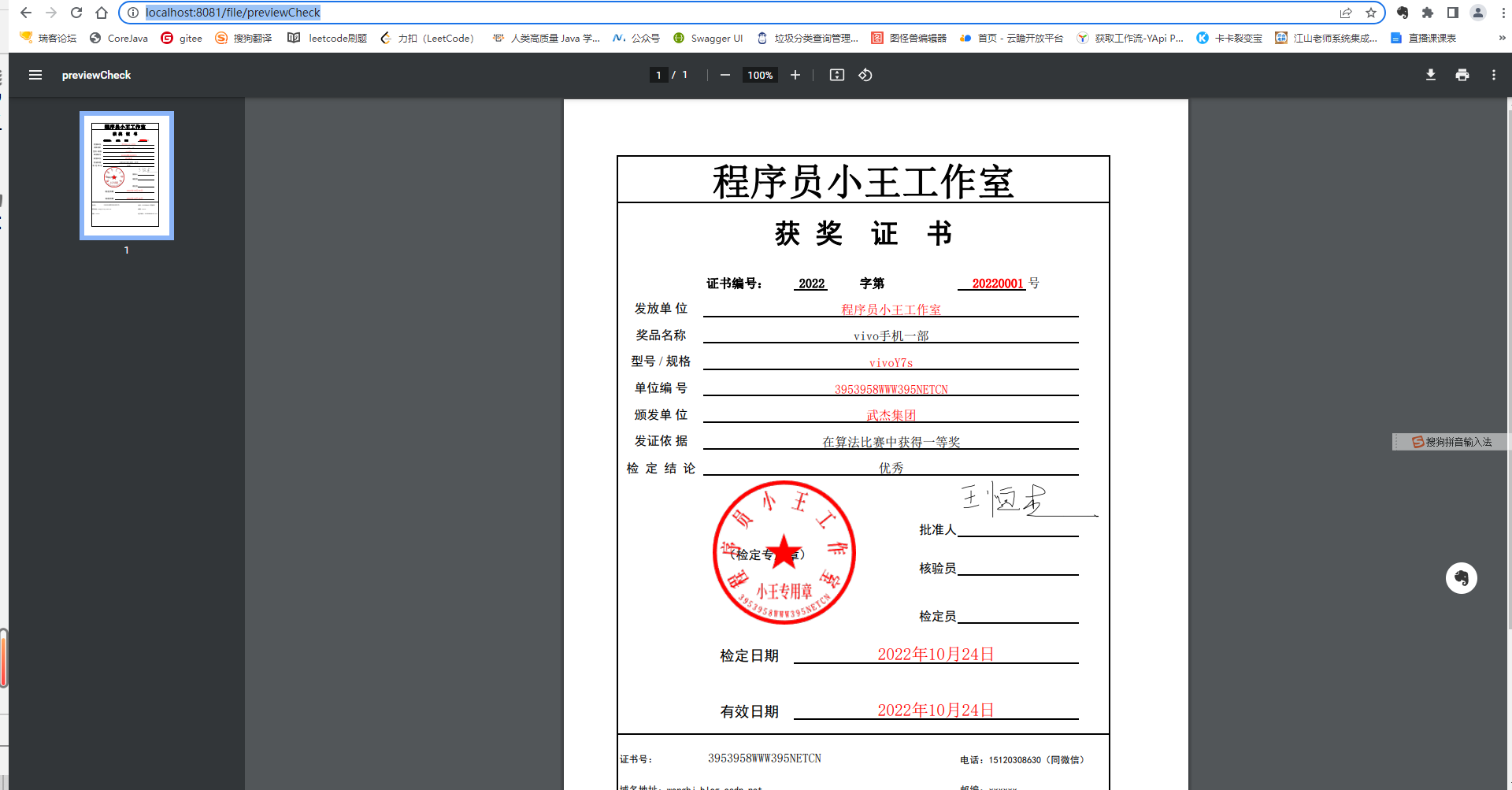Open the PDF viewer more options menu
This screenshot has height=790, width=1512.
(x=1493, y=75)
